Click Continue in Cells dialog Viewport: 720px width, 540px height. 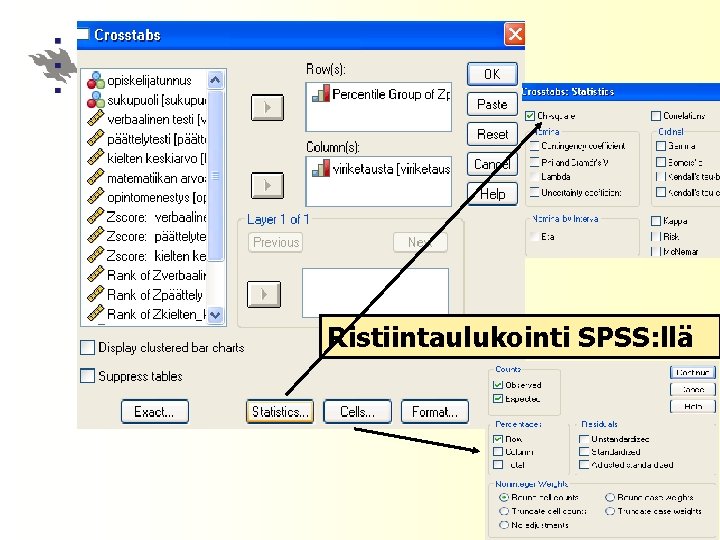692,372
